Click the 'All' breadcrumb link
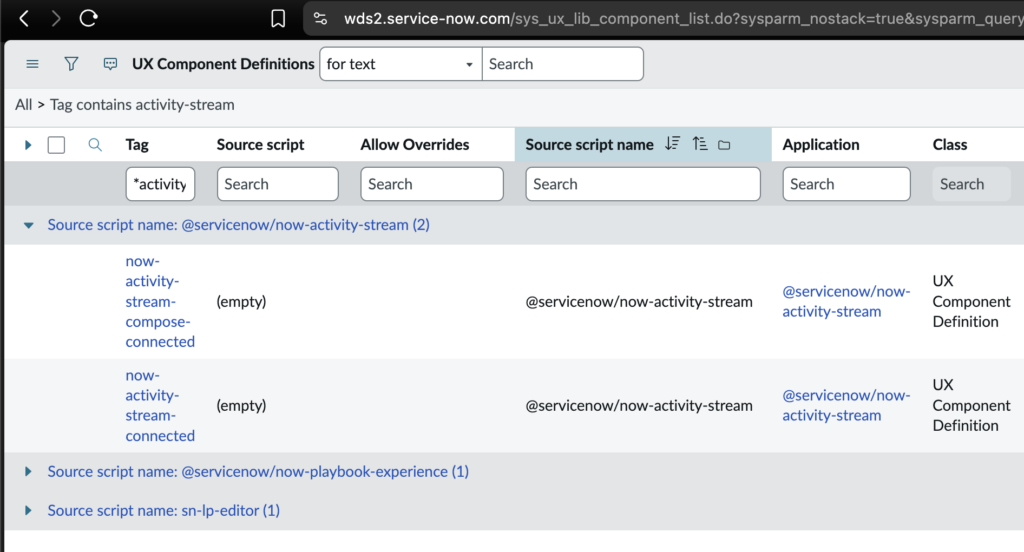 23,104
